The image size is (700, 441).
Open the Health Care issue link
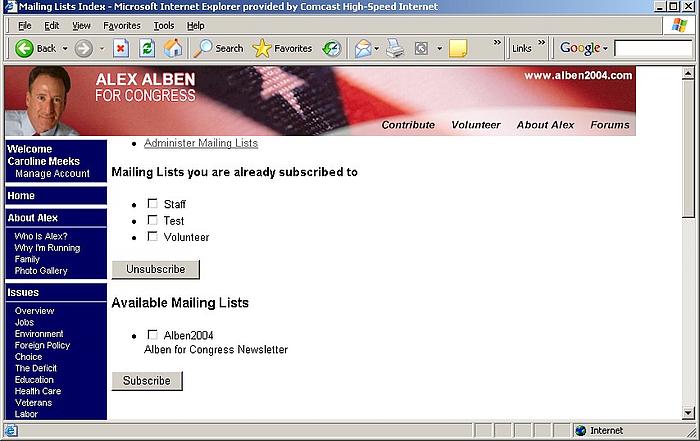(38, 391)
